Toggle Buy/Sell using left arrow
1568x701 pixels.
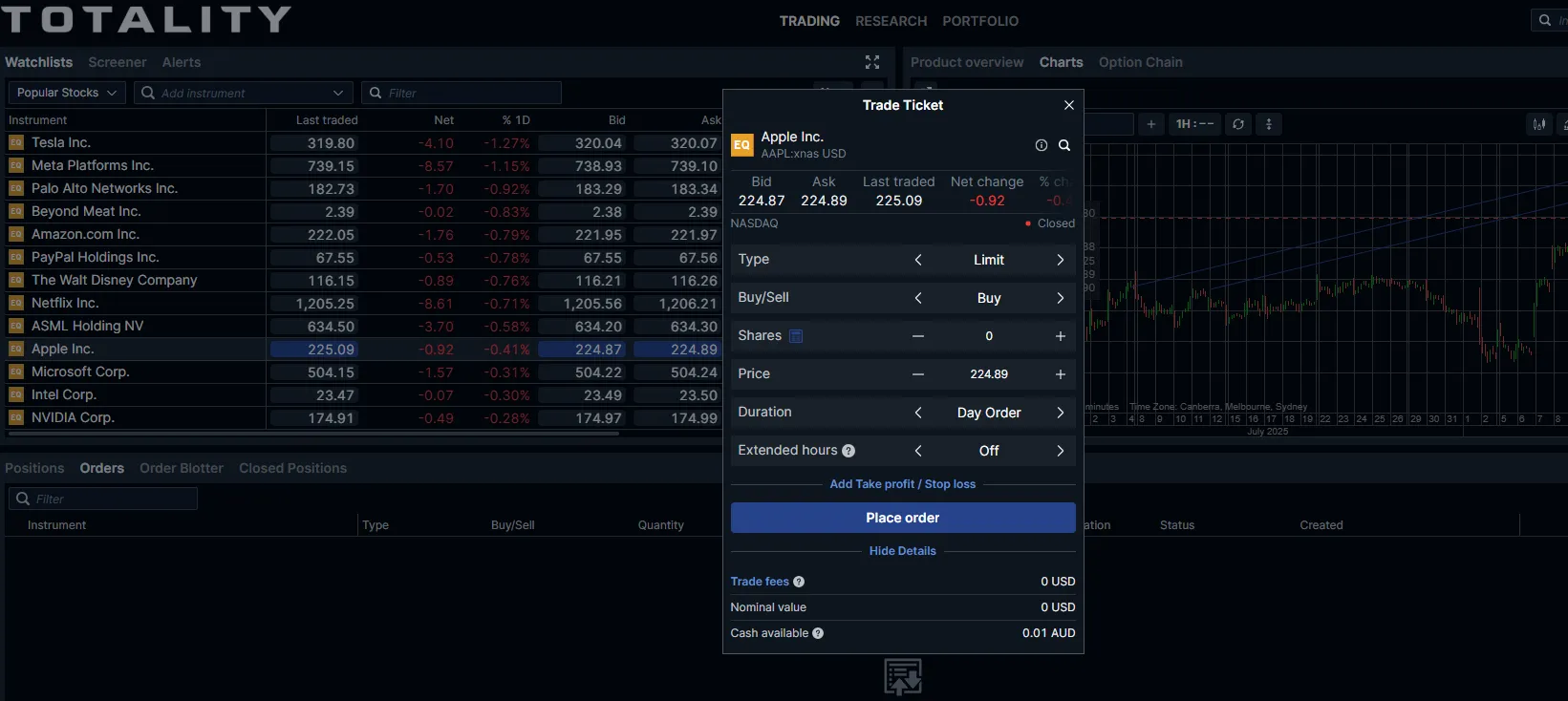[917, 298]
